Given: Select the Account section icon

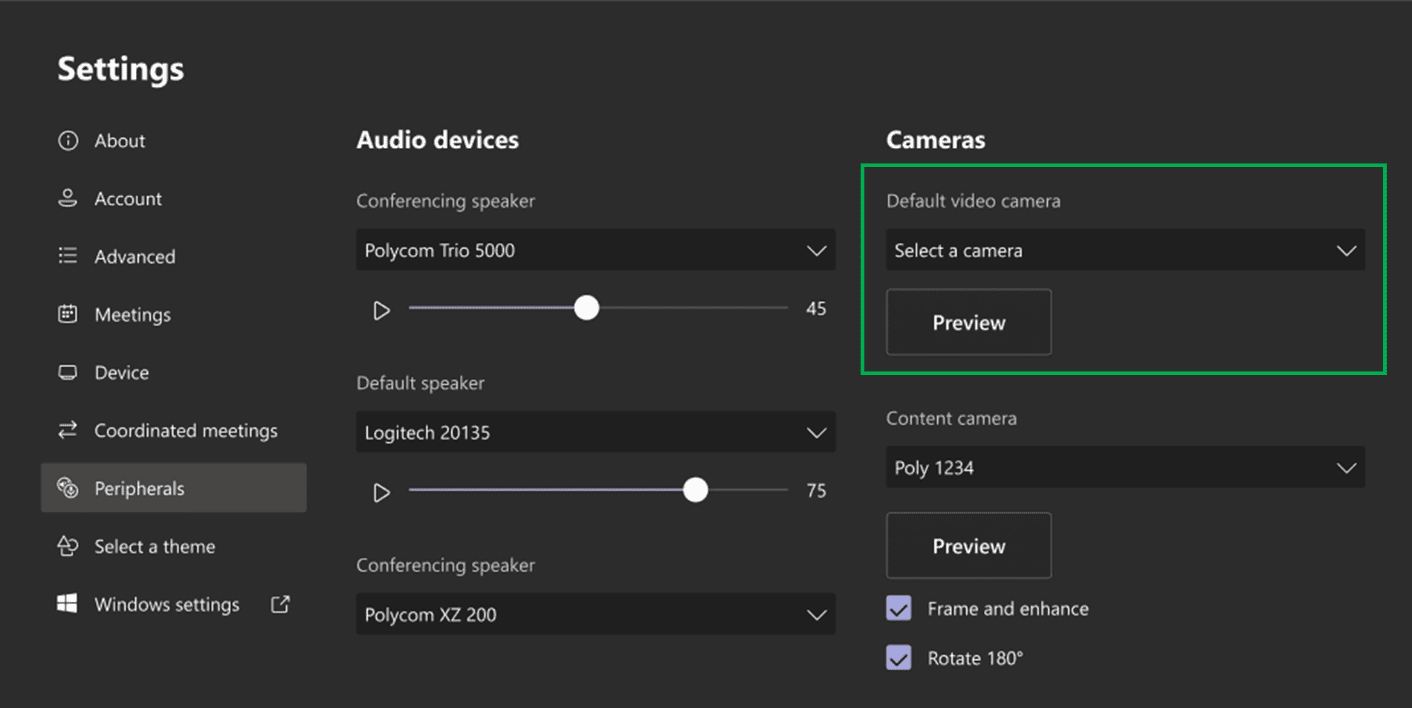Looking at the screenshot, I should point(67,198).
